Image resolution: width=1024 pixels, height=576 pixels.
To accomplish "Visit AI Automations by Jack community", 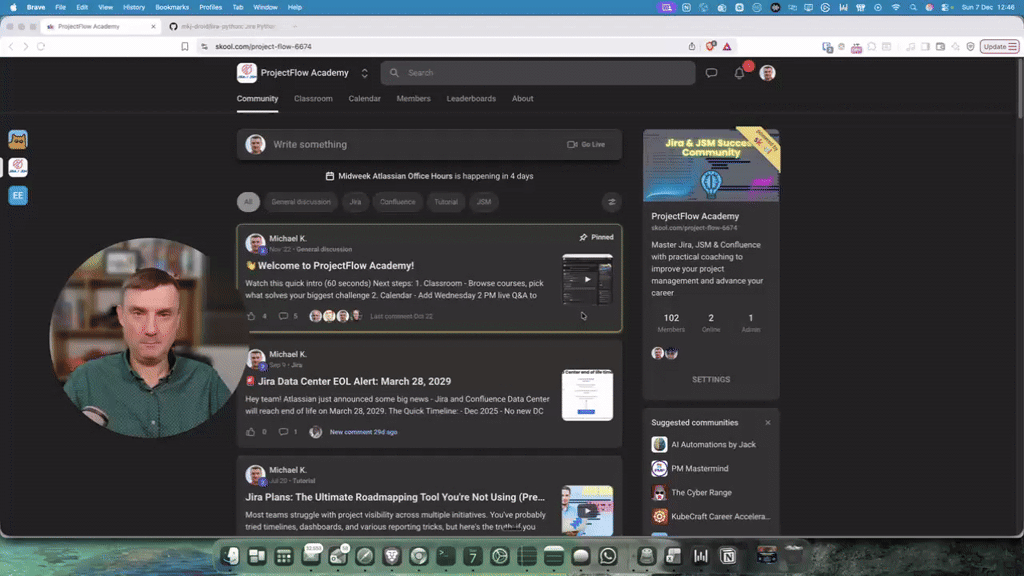I will tap(716, 444).
